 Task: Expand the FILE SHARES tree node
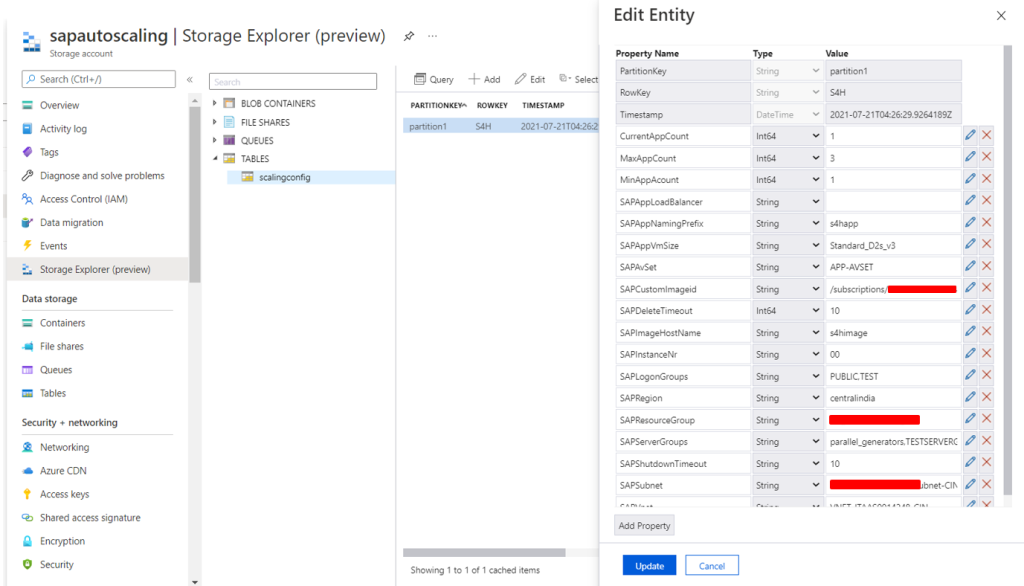click(215, 122)
